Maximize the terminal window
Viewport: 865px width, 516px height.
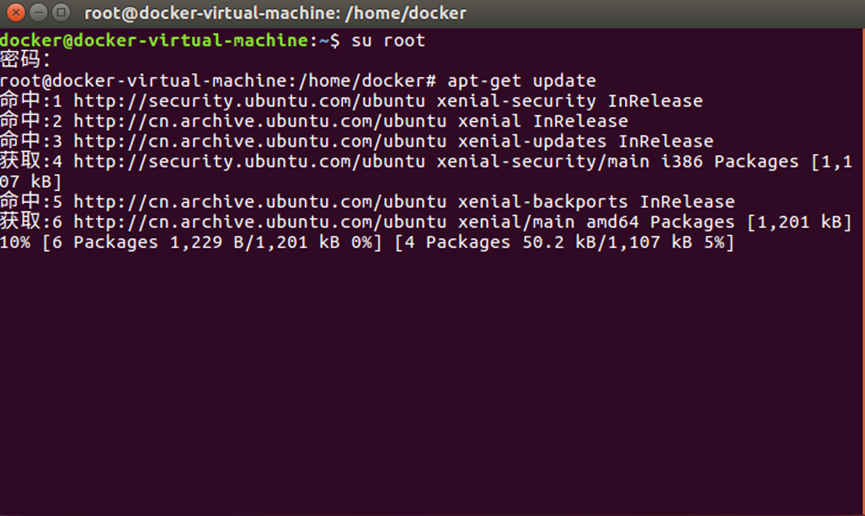tap(60, 13)
